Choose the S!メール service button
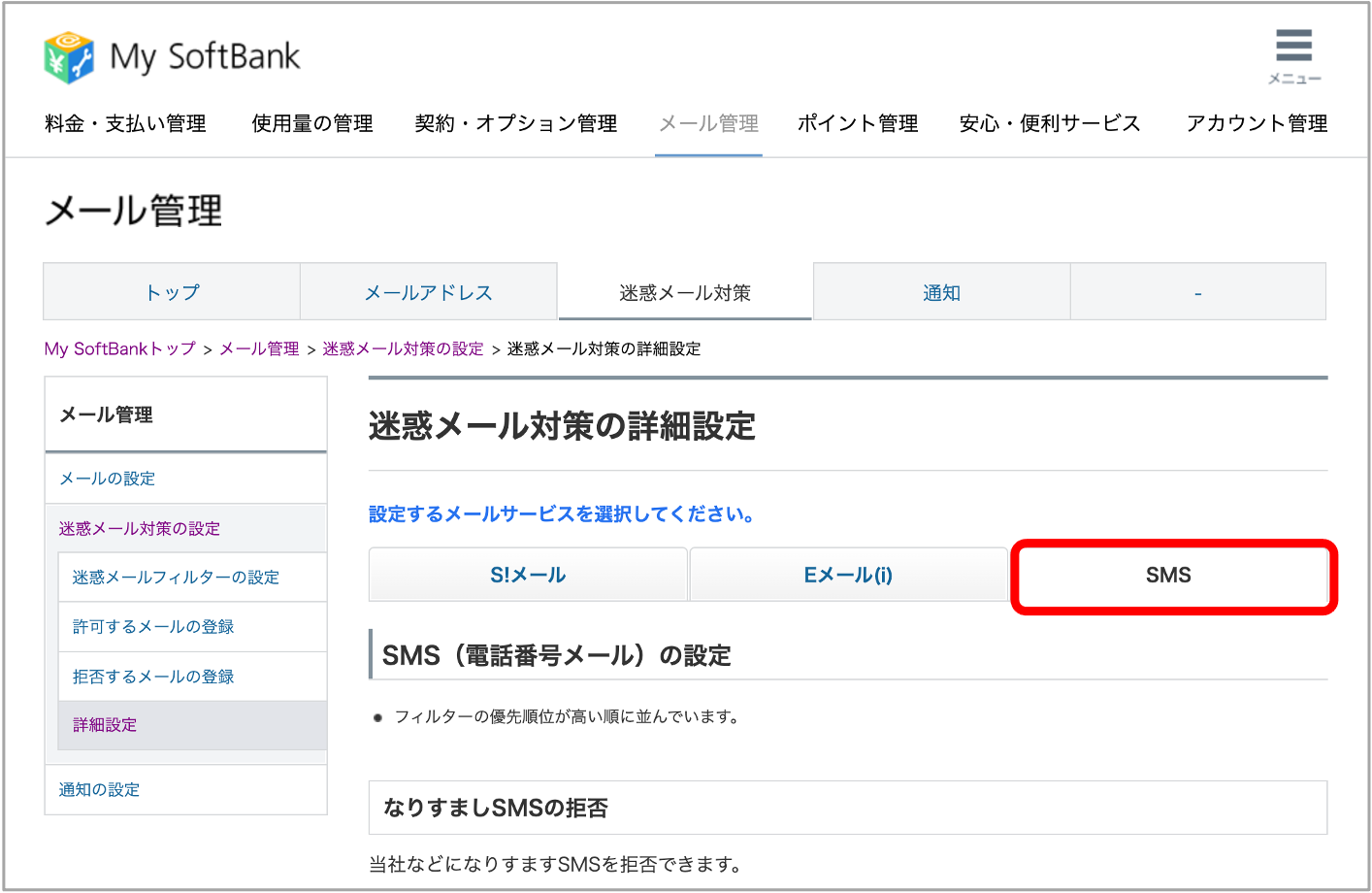The image size is (1372, 893). coord(528,575)
